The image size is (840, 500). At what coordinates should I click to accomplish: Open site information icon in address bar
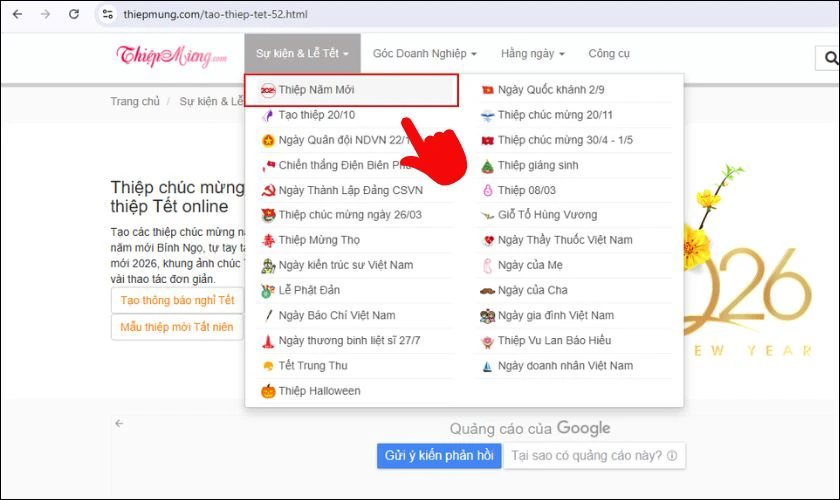click(x=108, y=14)
